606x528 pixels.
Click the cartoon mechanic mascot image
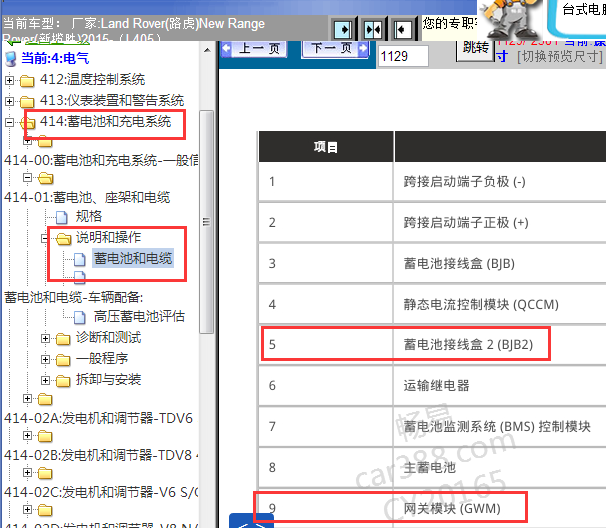pos(512,19)
